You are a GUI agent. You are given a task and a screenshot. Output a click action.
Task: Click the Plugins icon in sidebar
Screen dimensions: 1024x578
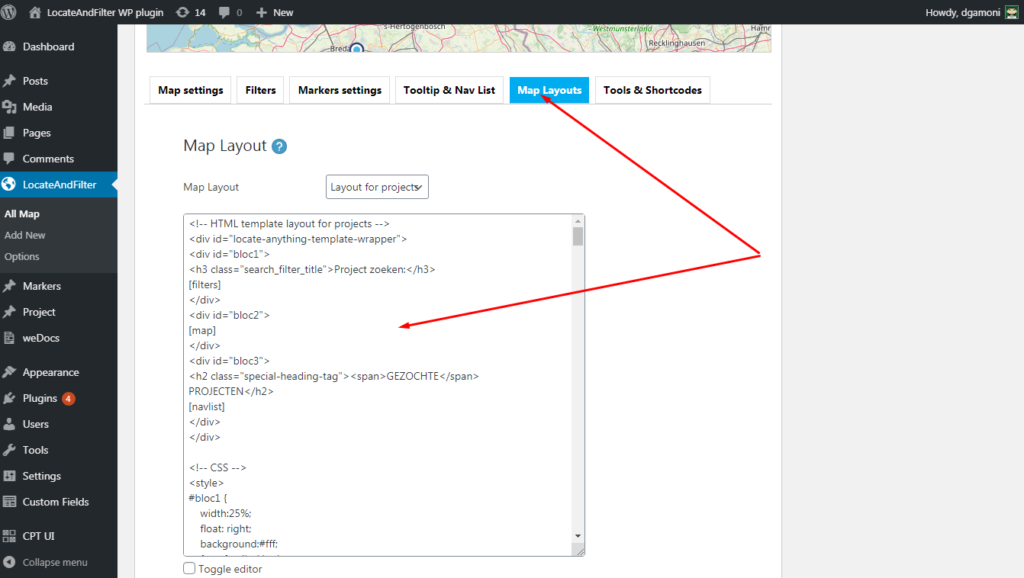[x=10, y=398]
